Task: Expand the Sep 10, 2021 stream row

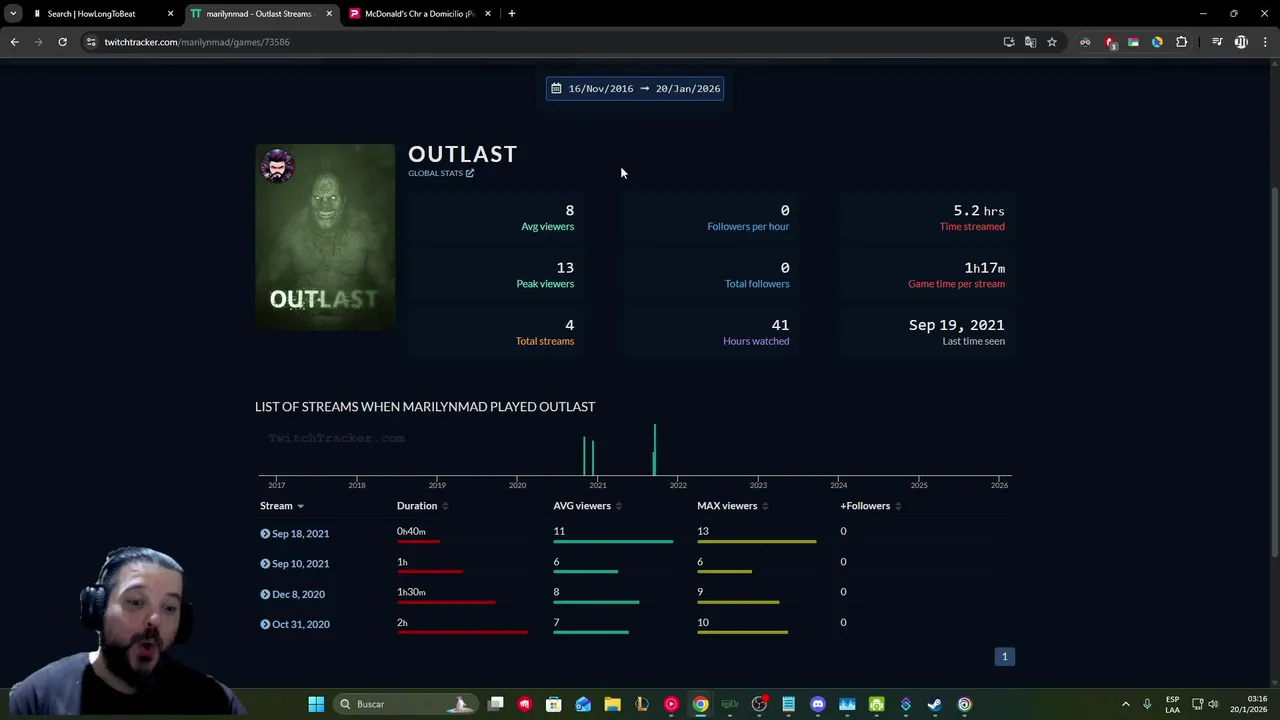Action: [x=265, y=564]
